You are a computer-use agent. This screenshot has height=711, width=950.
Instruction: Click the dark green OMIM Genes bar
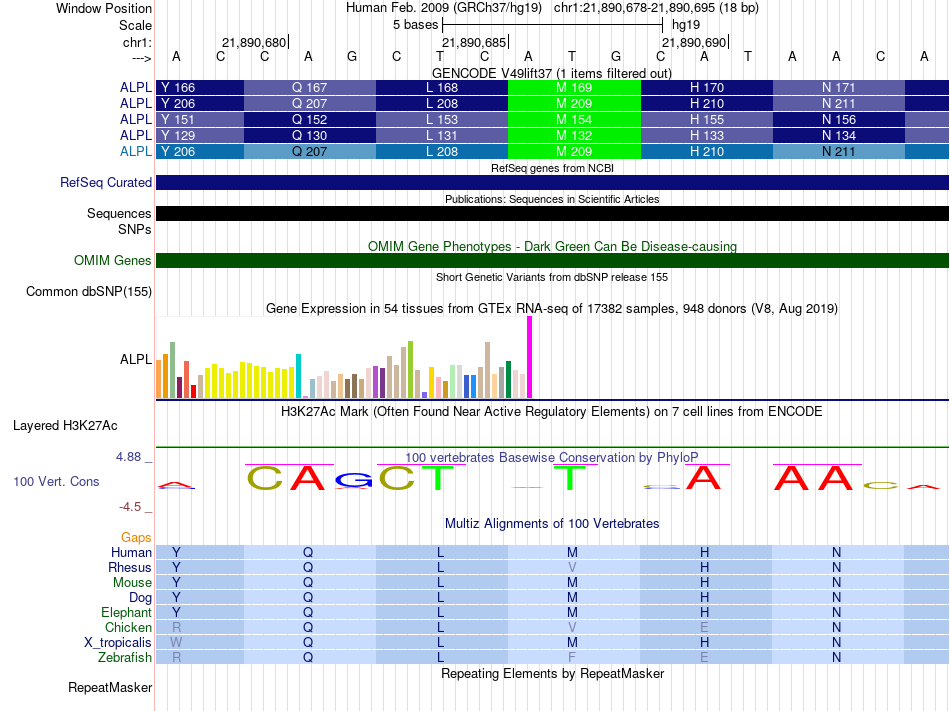552,260
